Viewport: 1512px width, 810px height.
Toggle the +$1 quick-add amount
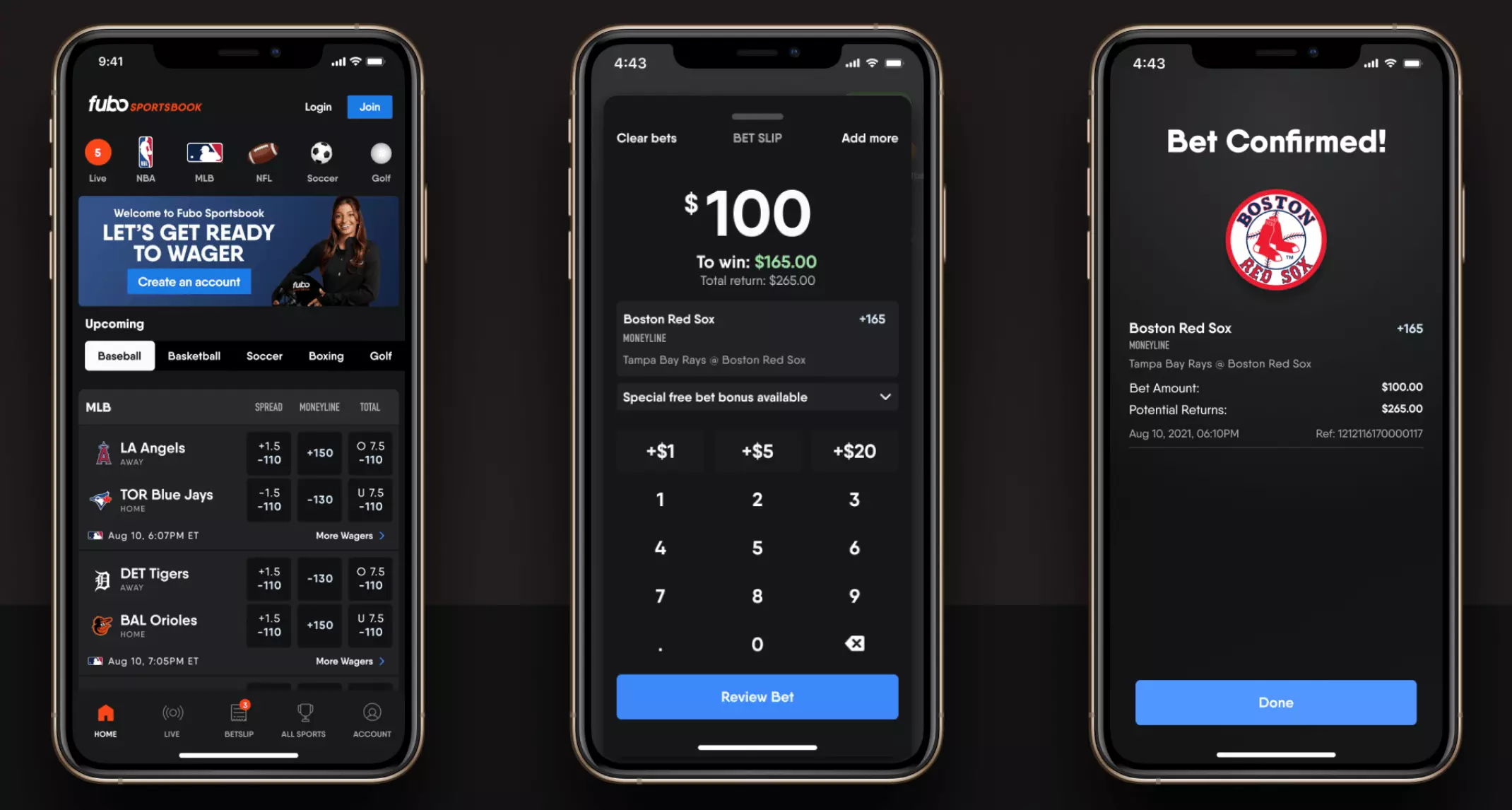[x=660, y=450]
